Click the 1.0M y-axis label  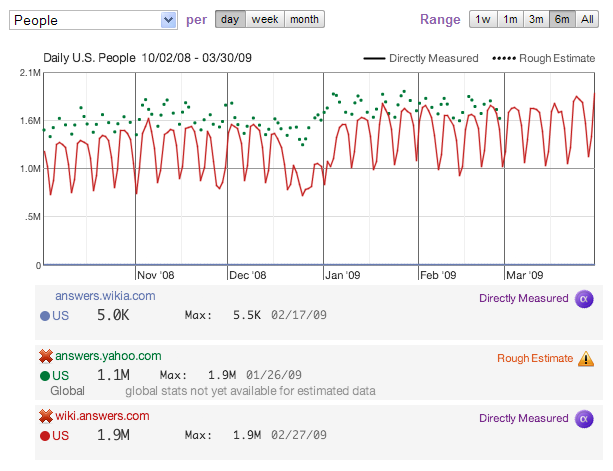(30, 169)
